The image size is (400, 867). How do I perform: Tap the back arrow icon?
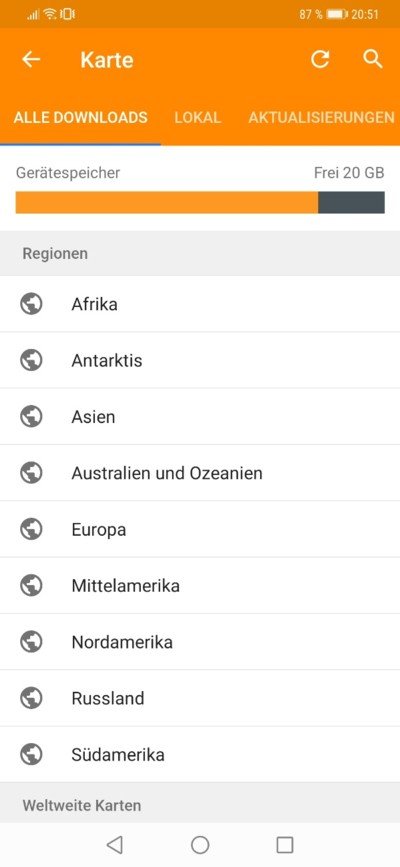coord(31,59)
